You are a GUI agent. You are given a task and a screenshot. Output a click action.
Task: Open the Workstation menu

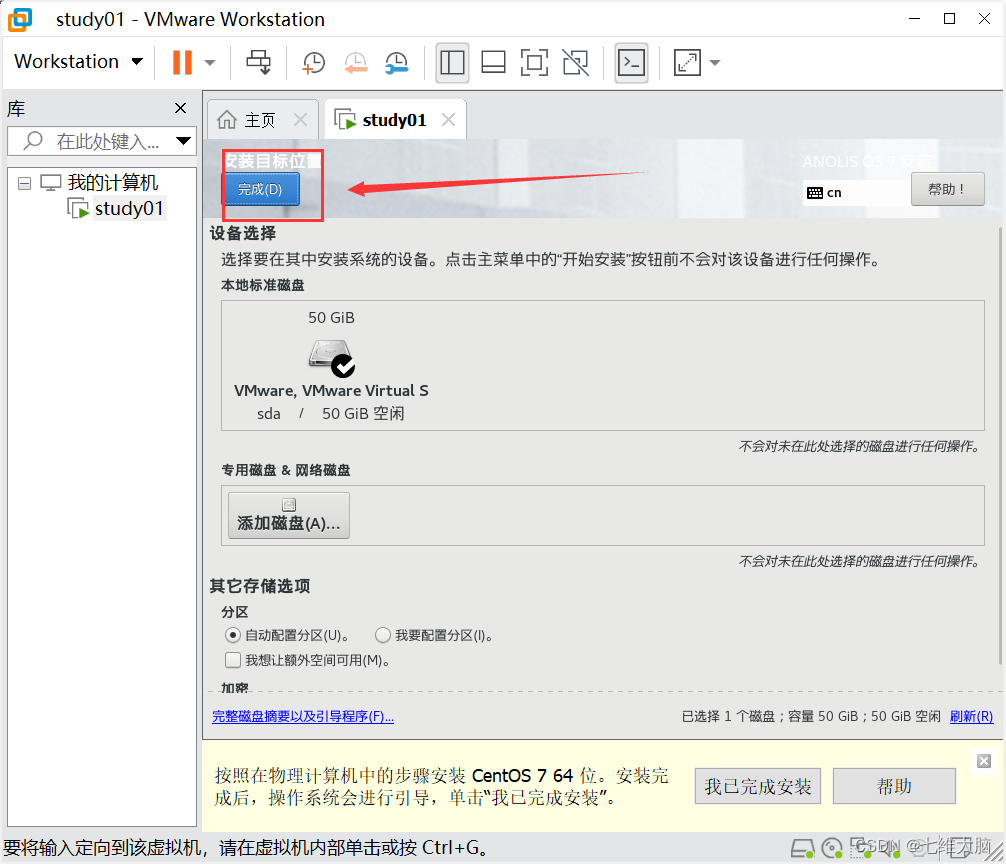coord(78,62)
